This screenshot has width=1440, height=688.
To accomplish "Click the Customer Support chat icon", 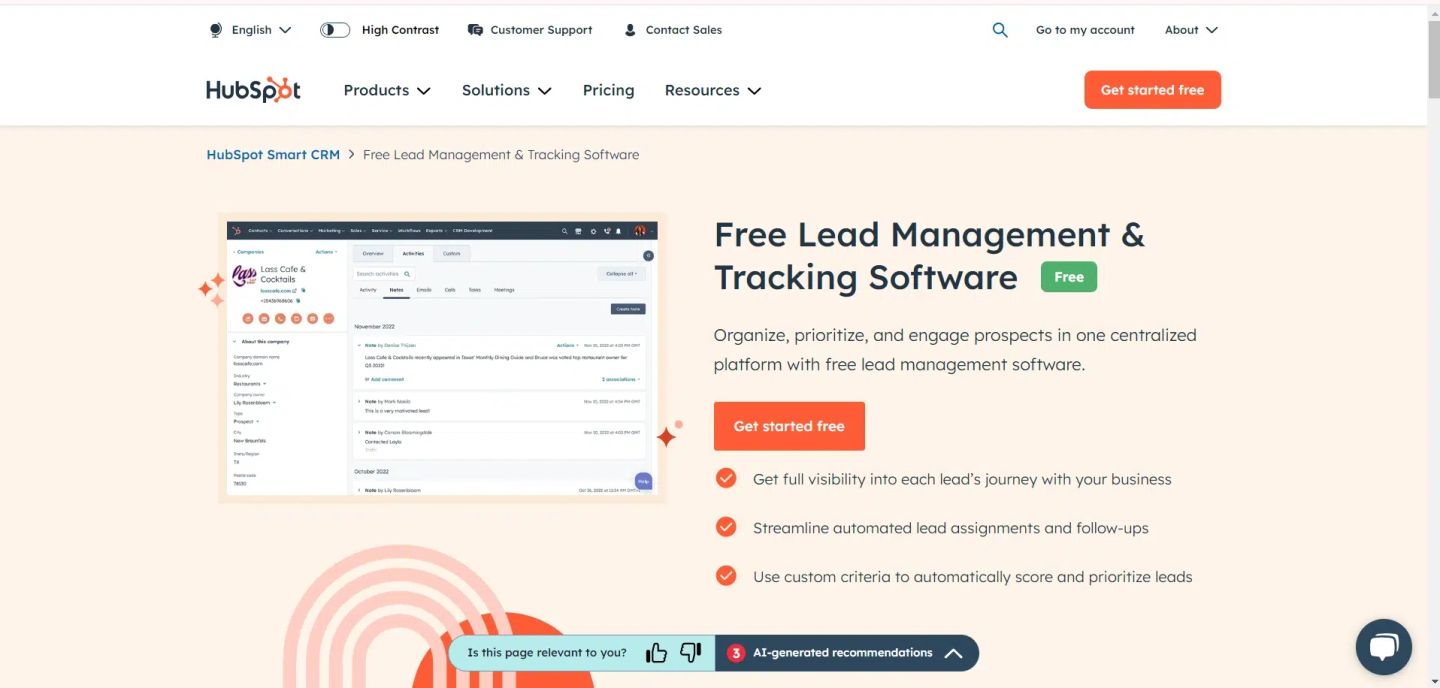I will [475, 30].
